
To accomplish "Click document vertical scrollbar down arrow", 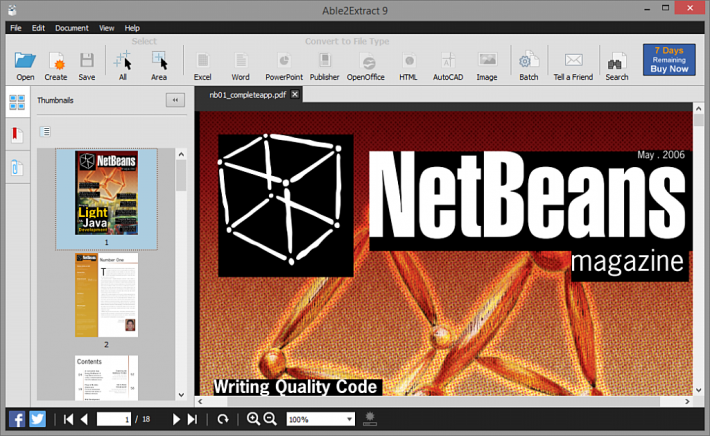I will pyautogui.click(x=698, y=390).
